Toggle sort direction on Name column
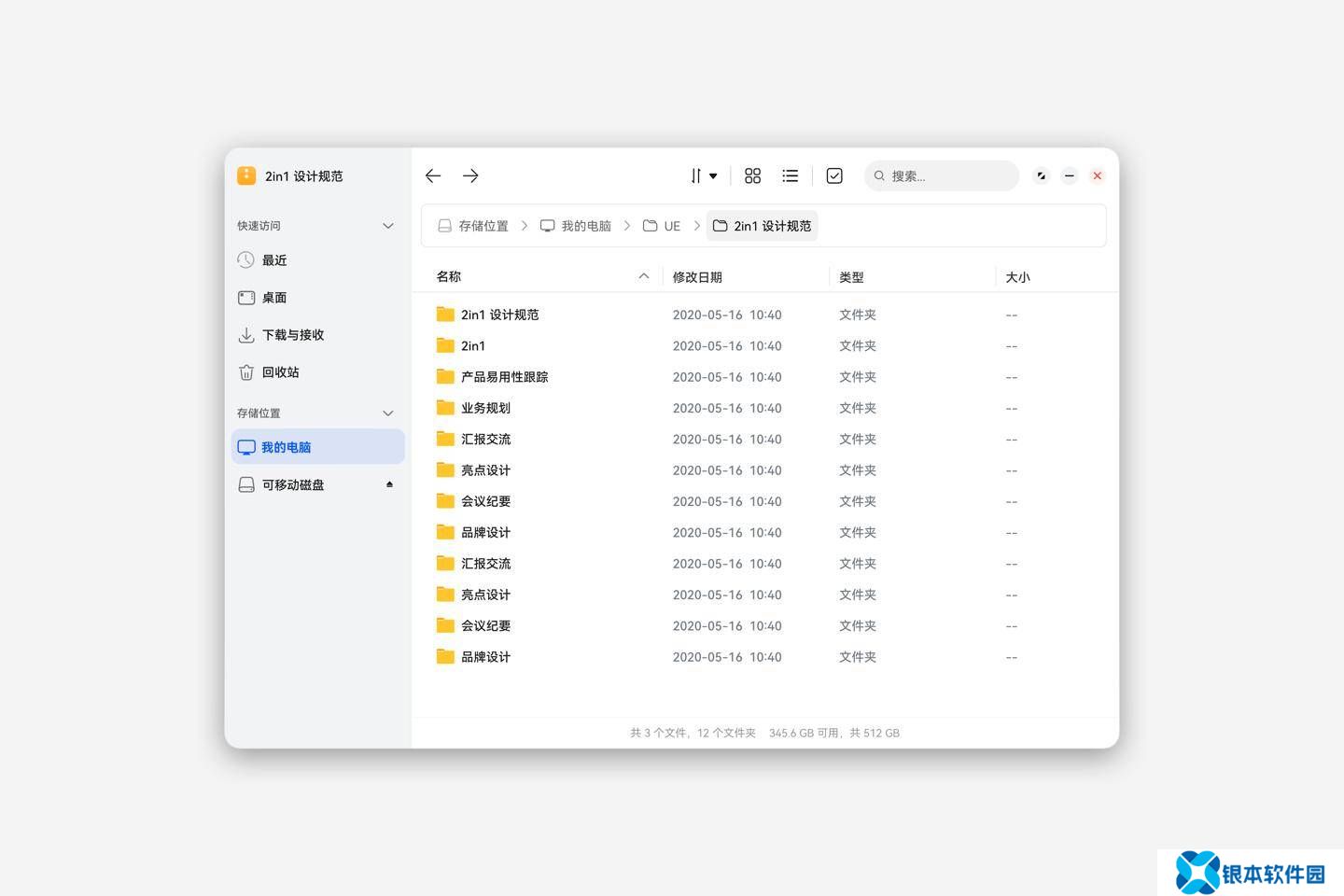 [643, 276]
